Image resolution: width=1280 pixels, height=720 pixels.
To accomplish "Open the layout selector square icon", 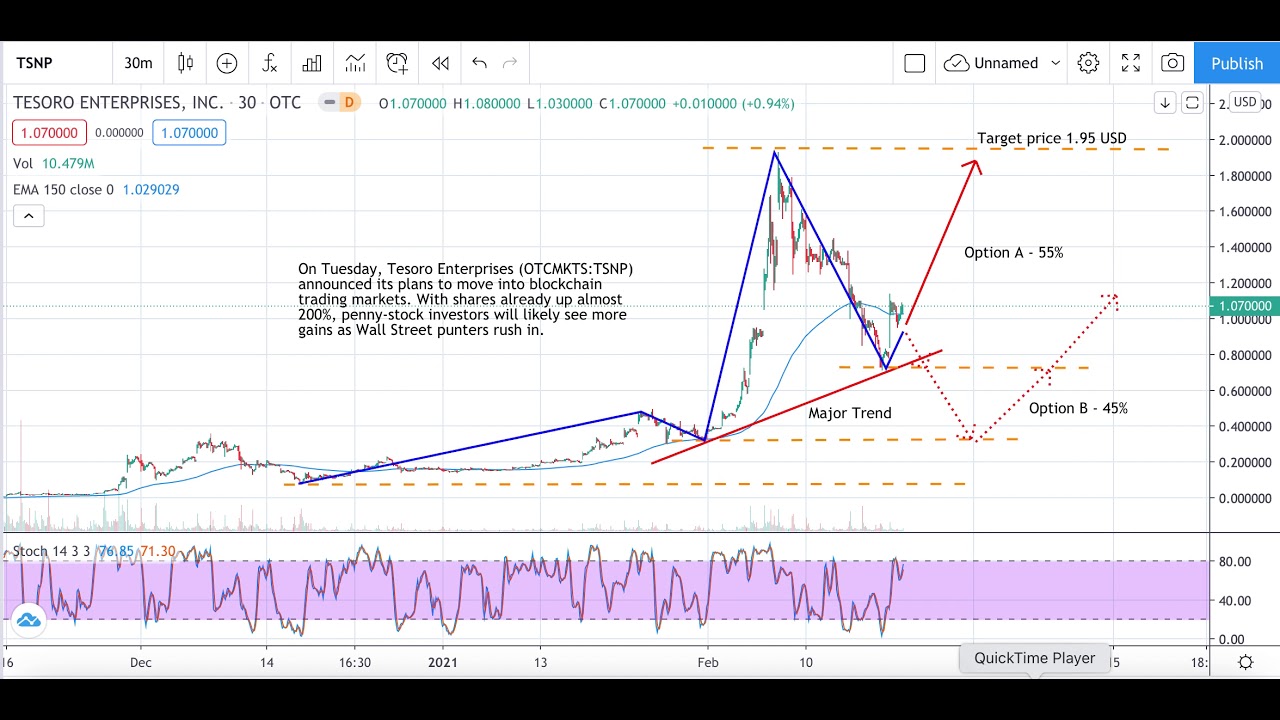I will 914,63.
